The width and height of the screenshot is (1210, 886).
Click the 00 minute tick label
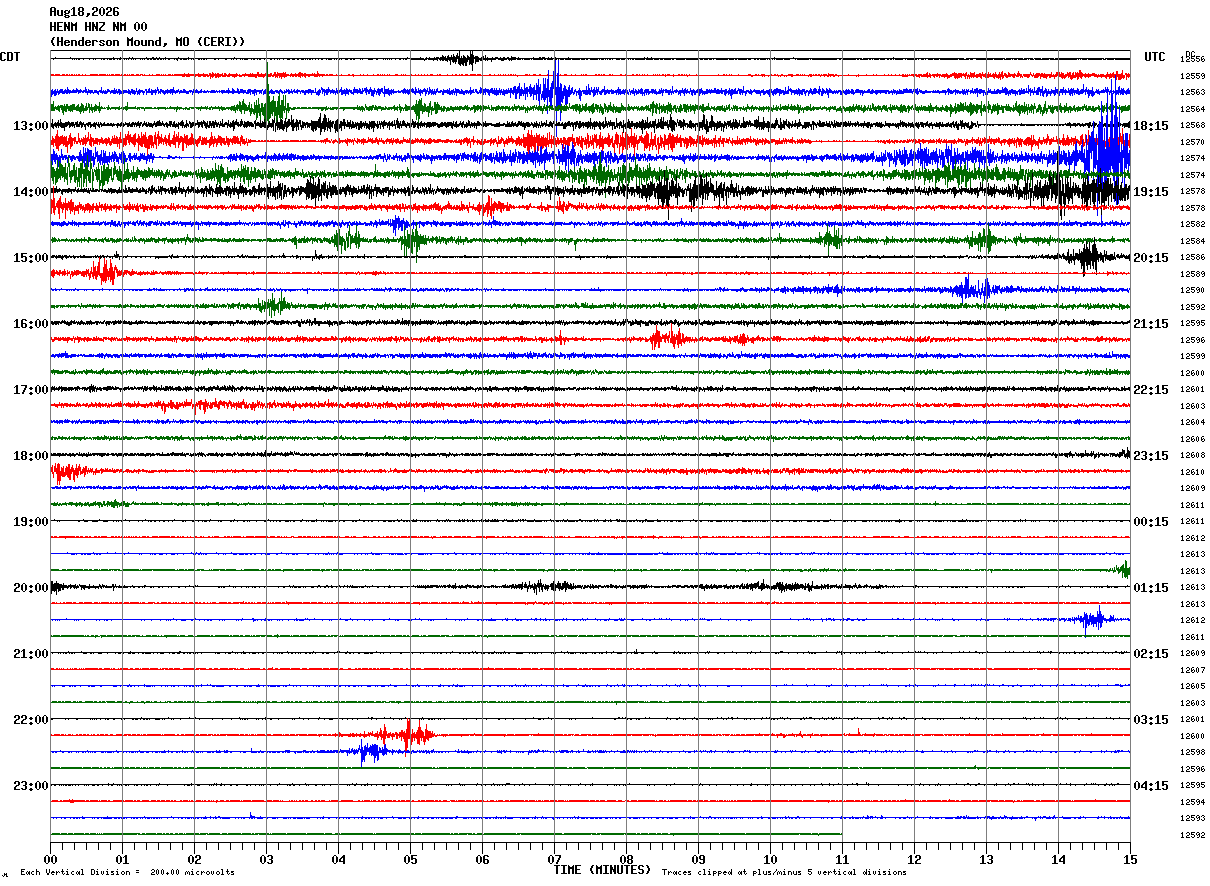click(50, 859)
